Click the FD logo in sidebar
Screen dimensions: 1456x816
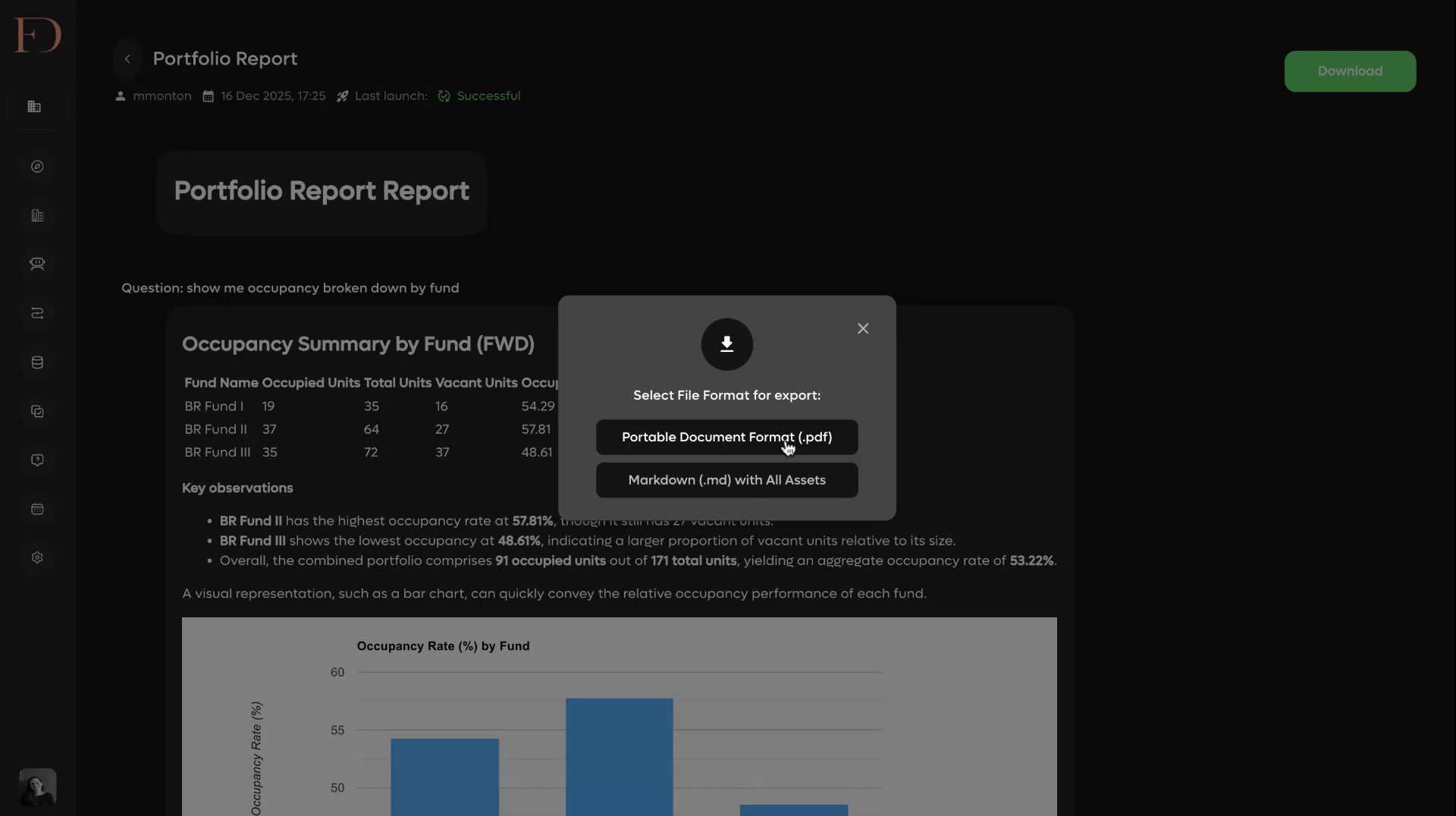37,35
